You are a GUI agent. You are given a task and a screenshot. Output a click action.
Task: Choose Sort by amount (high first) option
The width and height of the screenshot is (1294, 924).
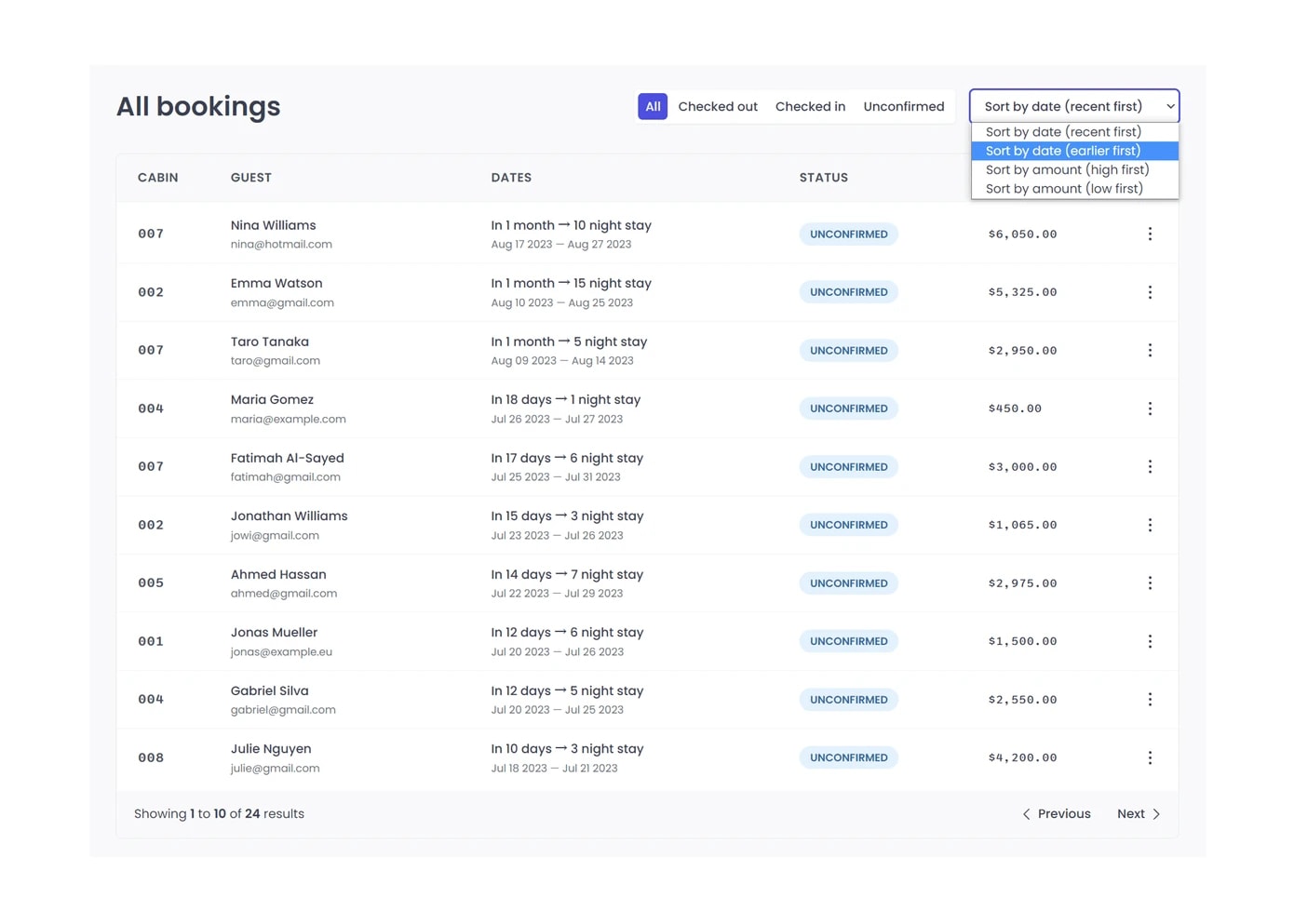(x=1074, y=169)
